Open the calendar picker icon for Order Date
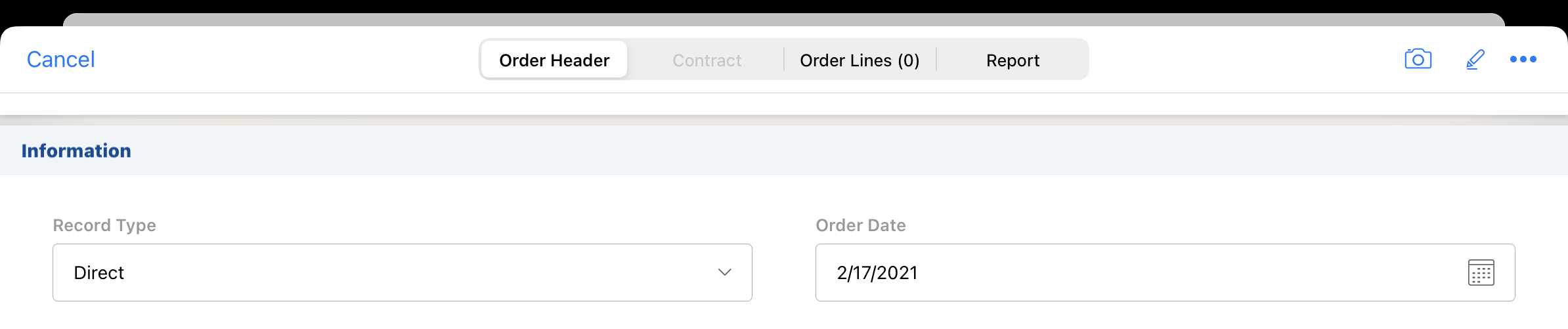 (x=1481, y=273)
